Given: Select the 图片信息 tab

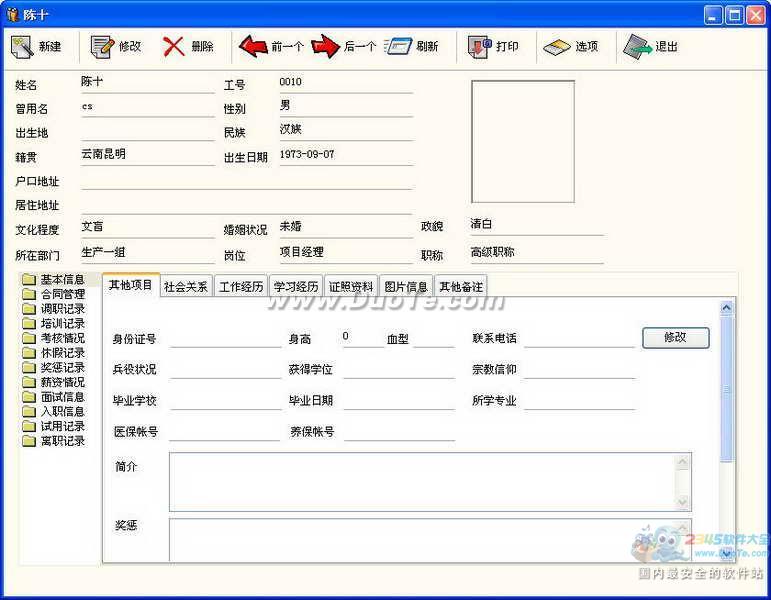Looking at the screenshot, I should point(407,287).
